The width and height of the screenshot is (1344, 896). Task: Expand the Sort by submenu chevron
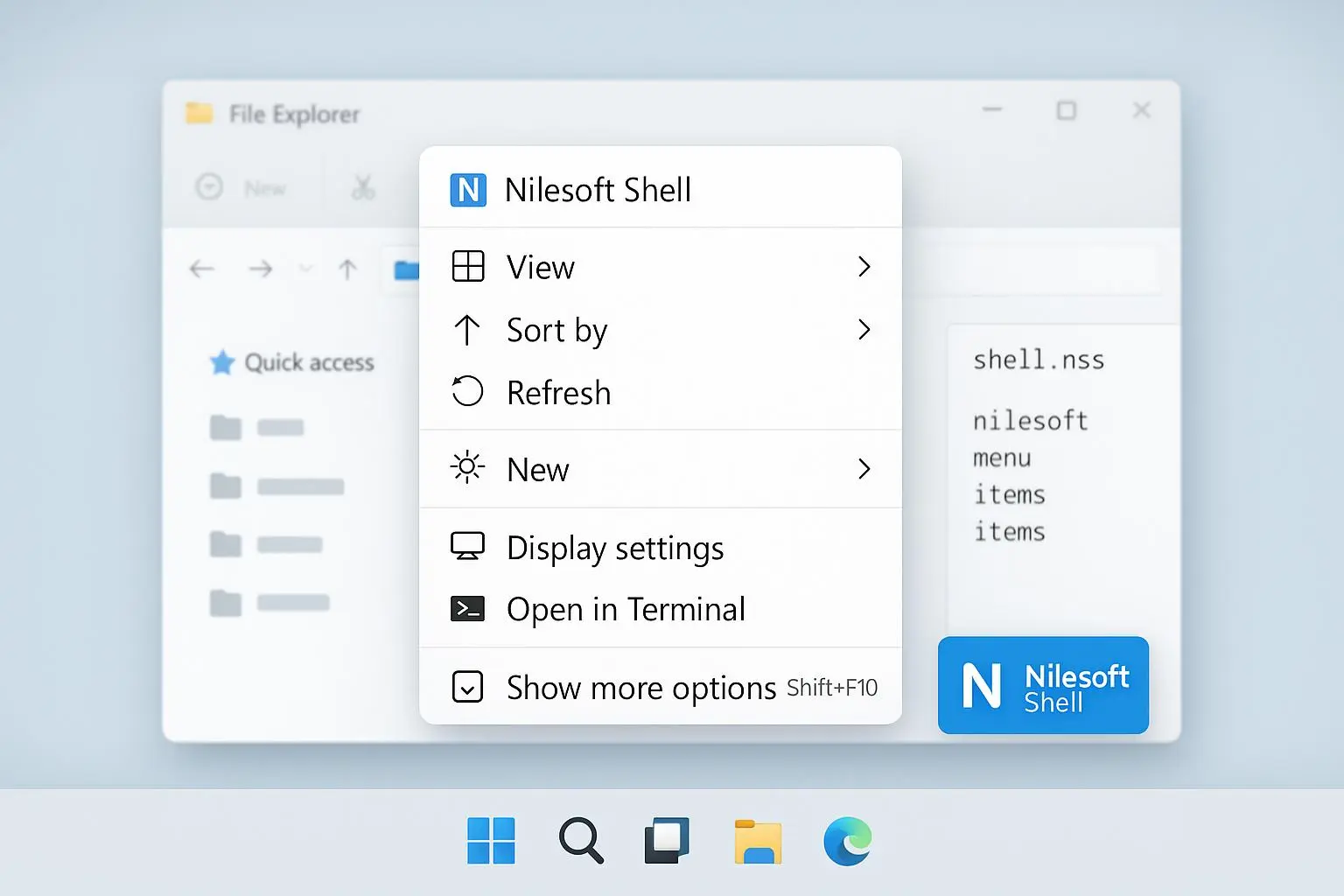point(864,329)
